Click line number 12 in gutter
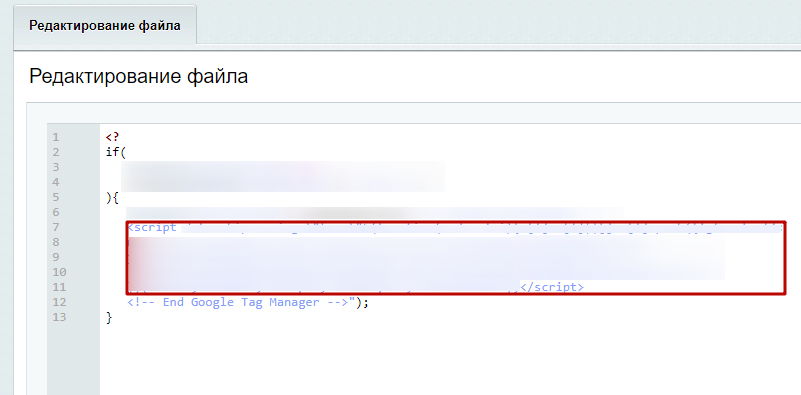The image size is (801, 395). pyautogui.click(x=59, y=303)
